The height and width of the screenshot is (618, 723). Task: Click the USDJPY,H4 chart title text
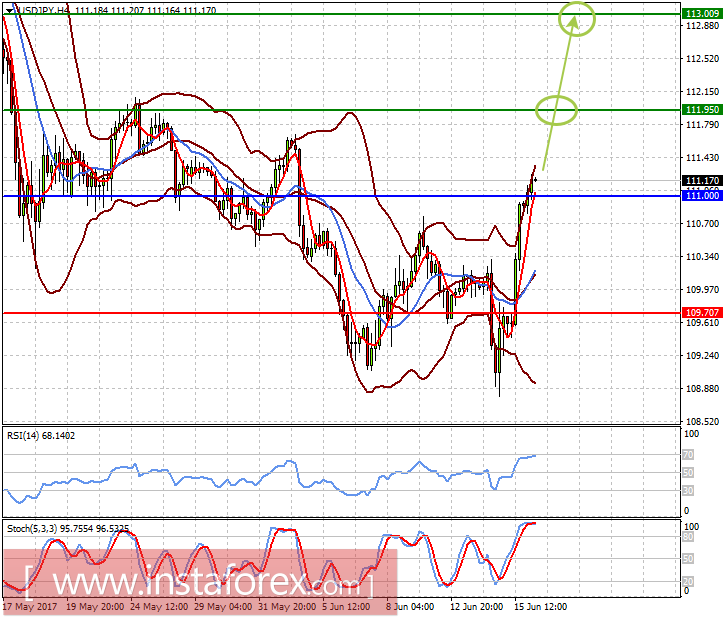pyautogui.click(x=43, y=10)
